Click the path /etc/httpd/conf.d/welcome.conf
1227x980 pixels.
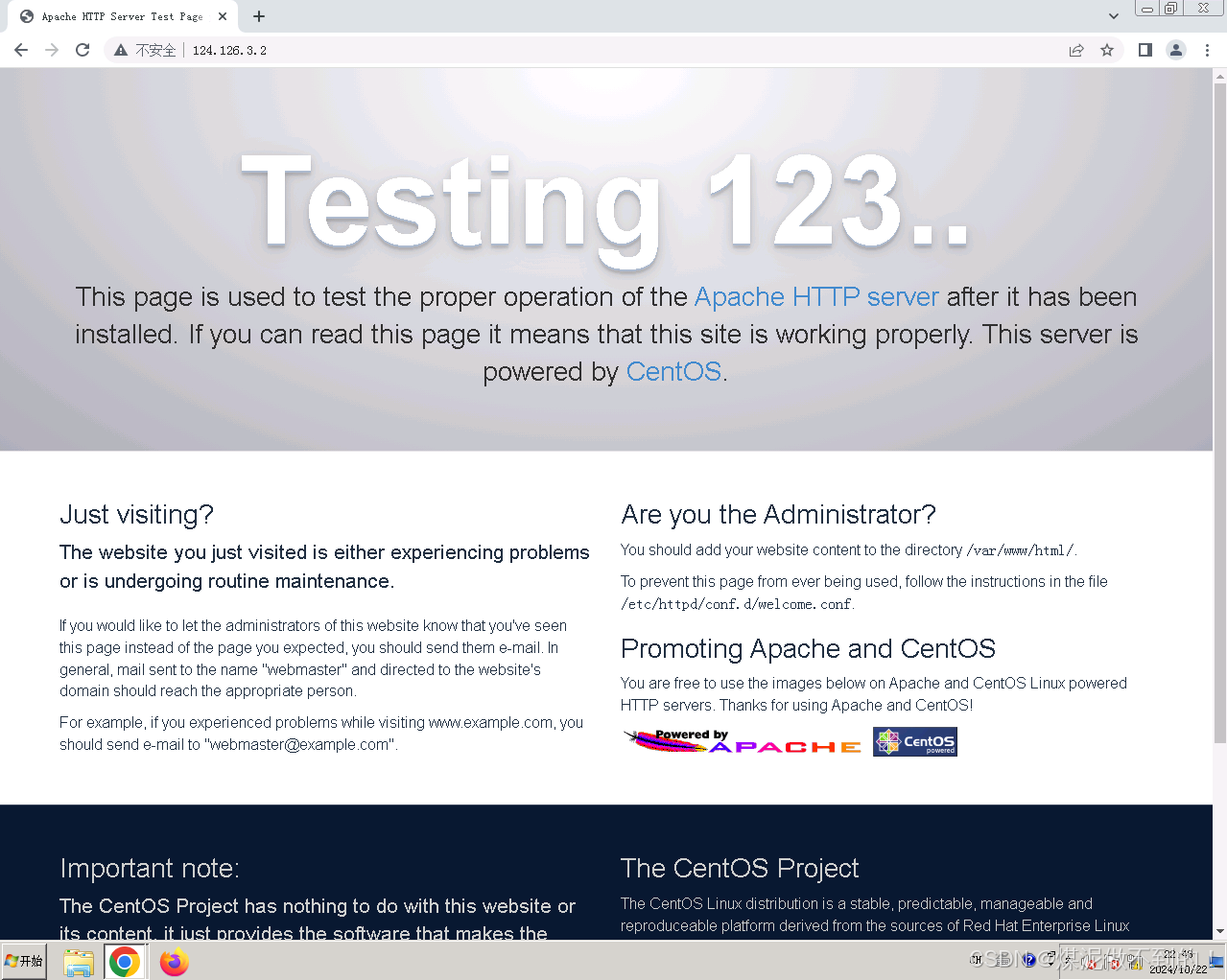[737, 604]
